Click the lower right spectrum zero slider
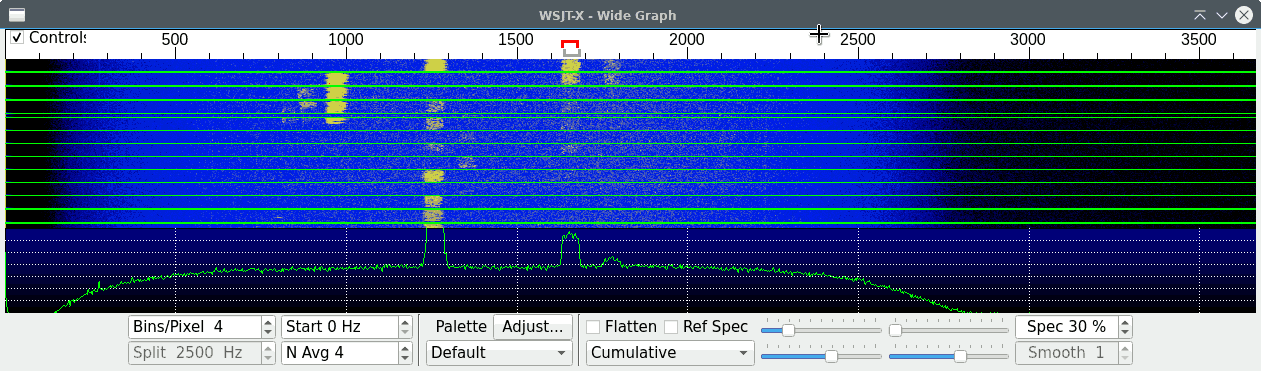The height and width of the screenshot is (371, 1261). (960, 355)
